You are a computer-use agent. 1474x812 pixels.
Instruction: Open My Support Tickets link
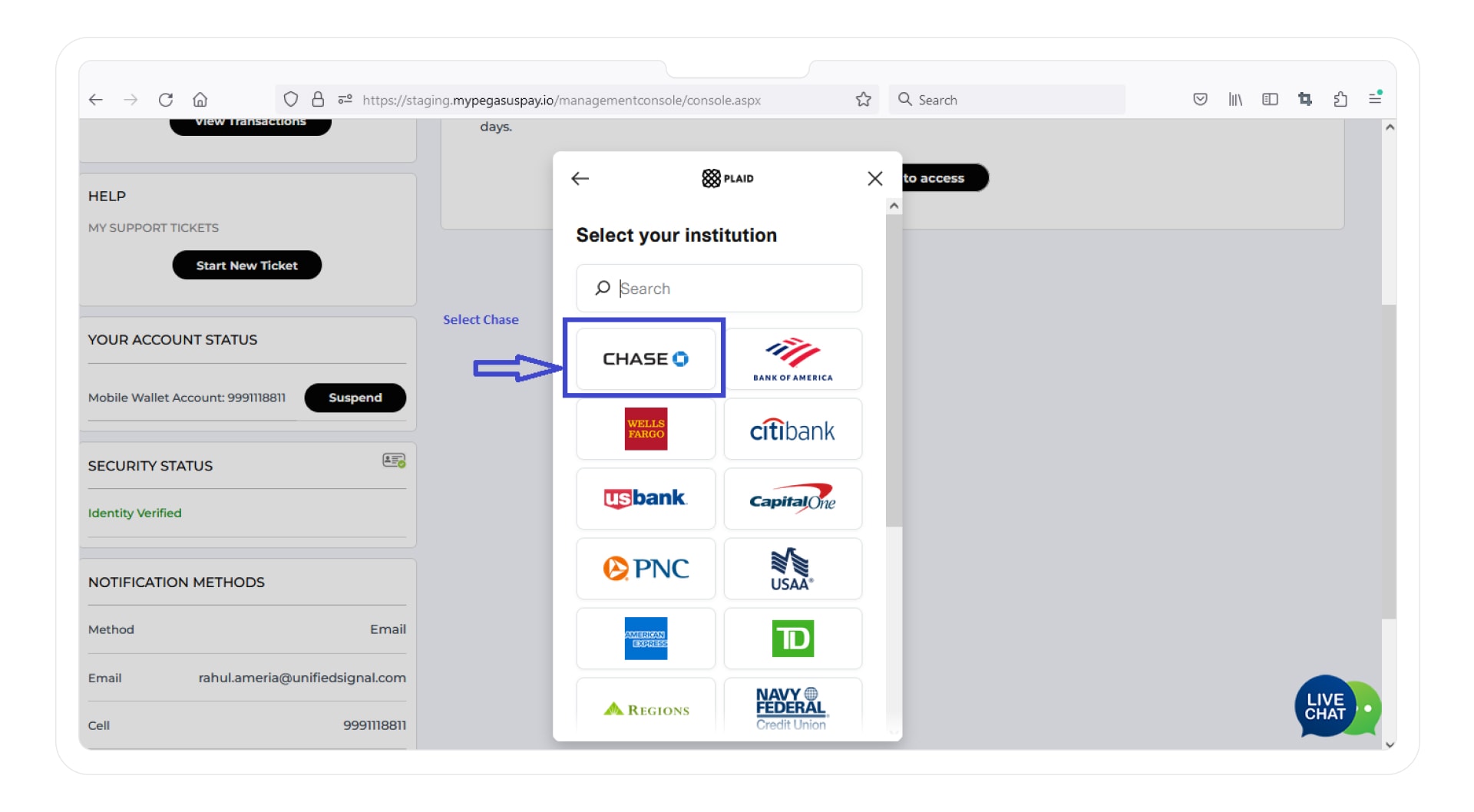pyautogui.click(x=154, y=228)
